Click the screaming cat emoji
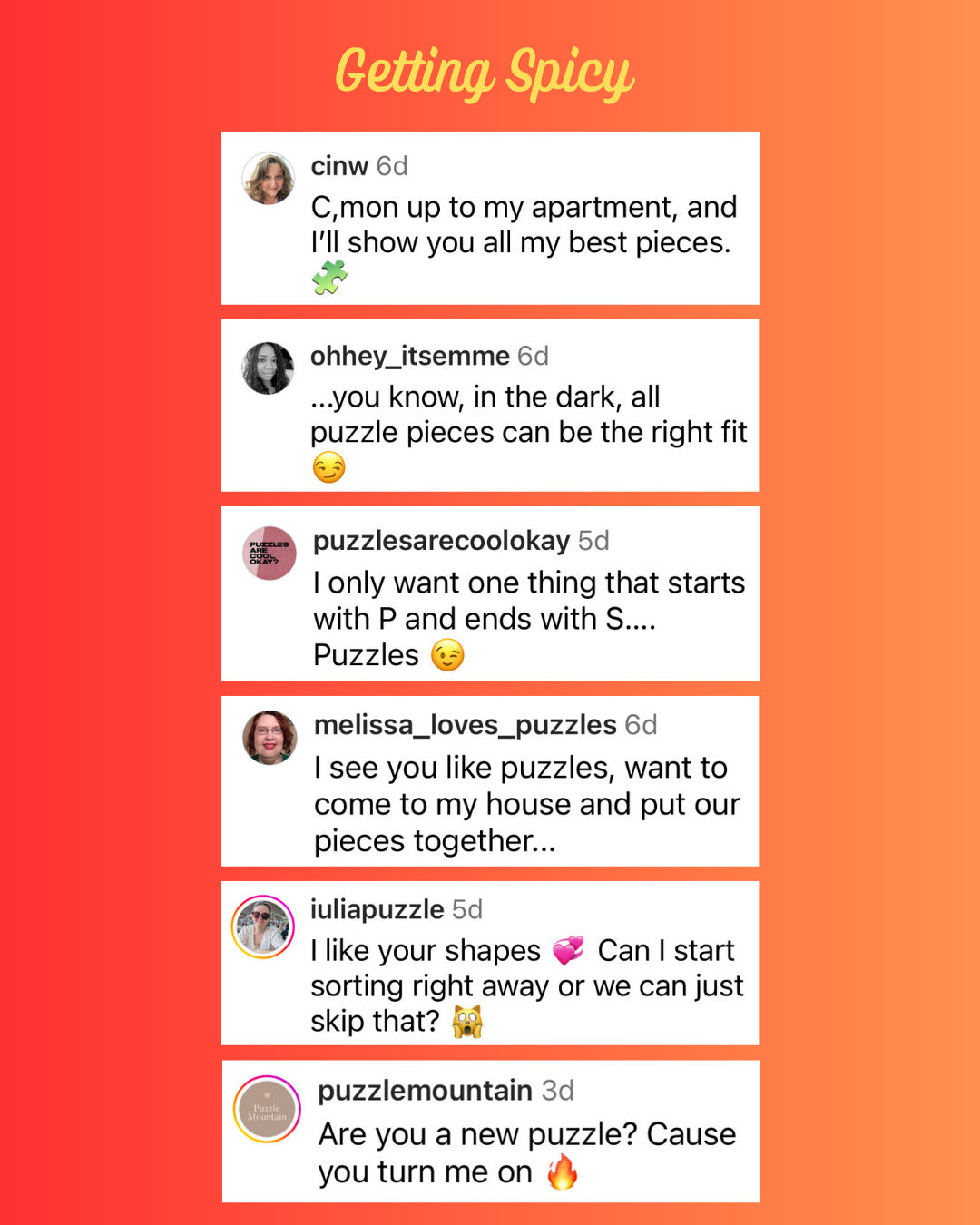This screenshot has width=980, height=1225. click(467, 1022)
